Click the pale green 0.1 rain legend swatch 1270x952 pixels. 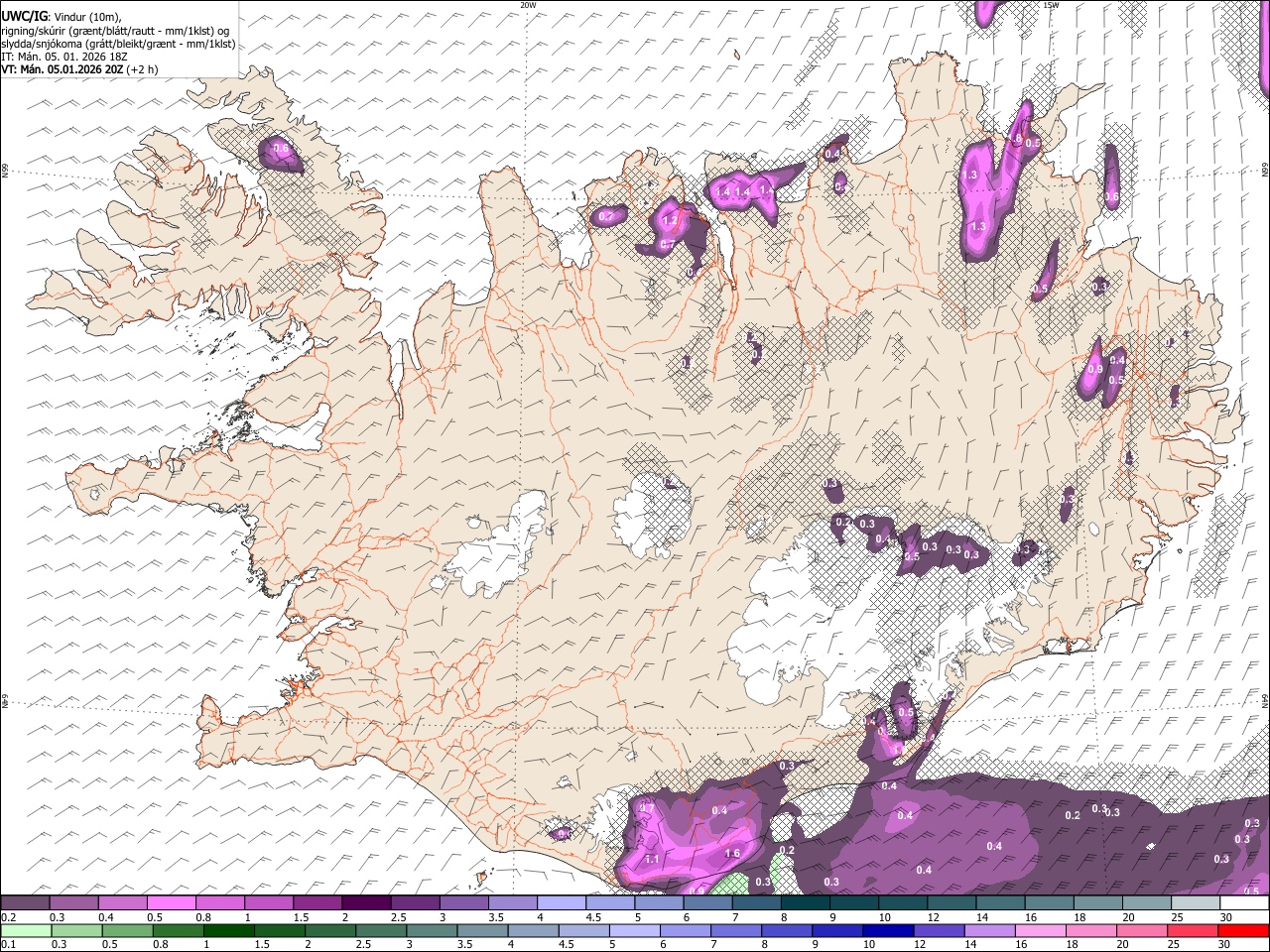click(x=25, y=930)
